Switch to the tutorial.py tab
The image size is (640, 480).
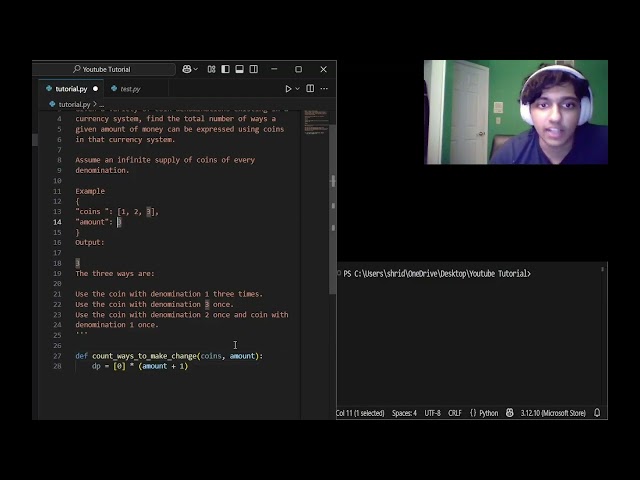click(x=71, y=89)
